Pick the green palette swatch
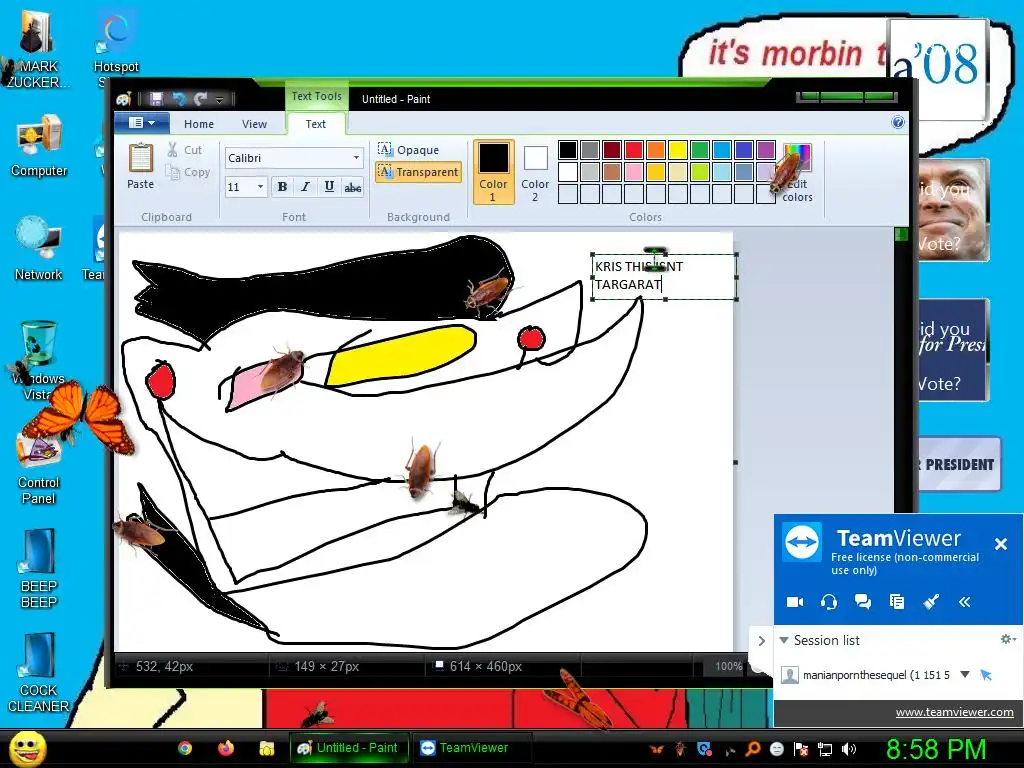The width and height of the screenshot is (1024, 768). [700, 150]
